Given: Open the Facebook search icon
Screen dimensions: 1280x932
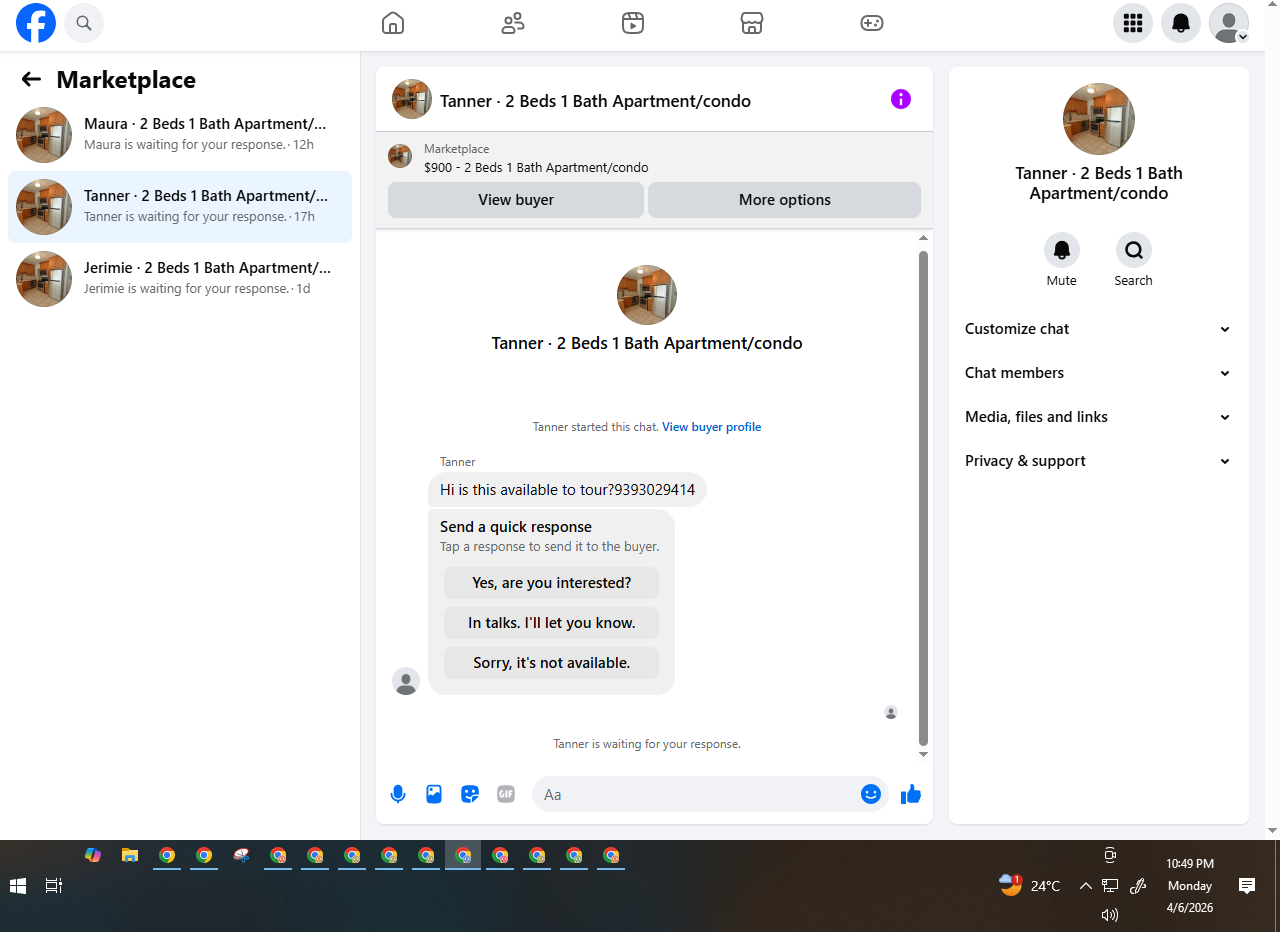Looking at the screenshot, I should tap(84, 23).
